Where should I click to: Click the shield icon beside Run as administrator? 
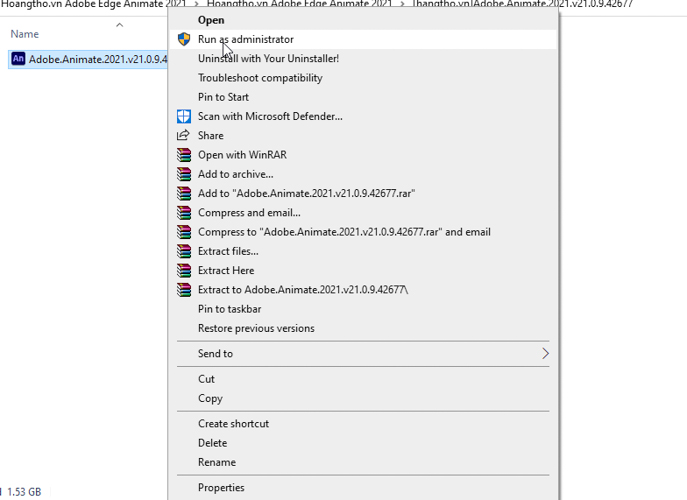pyautogui.click(x=183, y=39)
